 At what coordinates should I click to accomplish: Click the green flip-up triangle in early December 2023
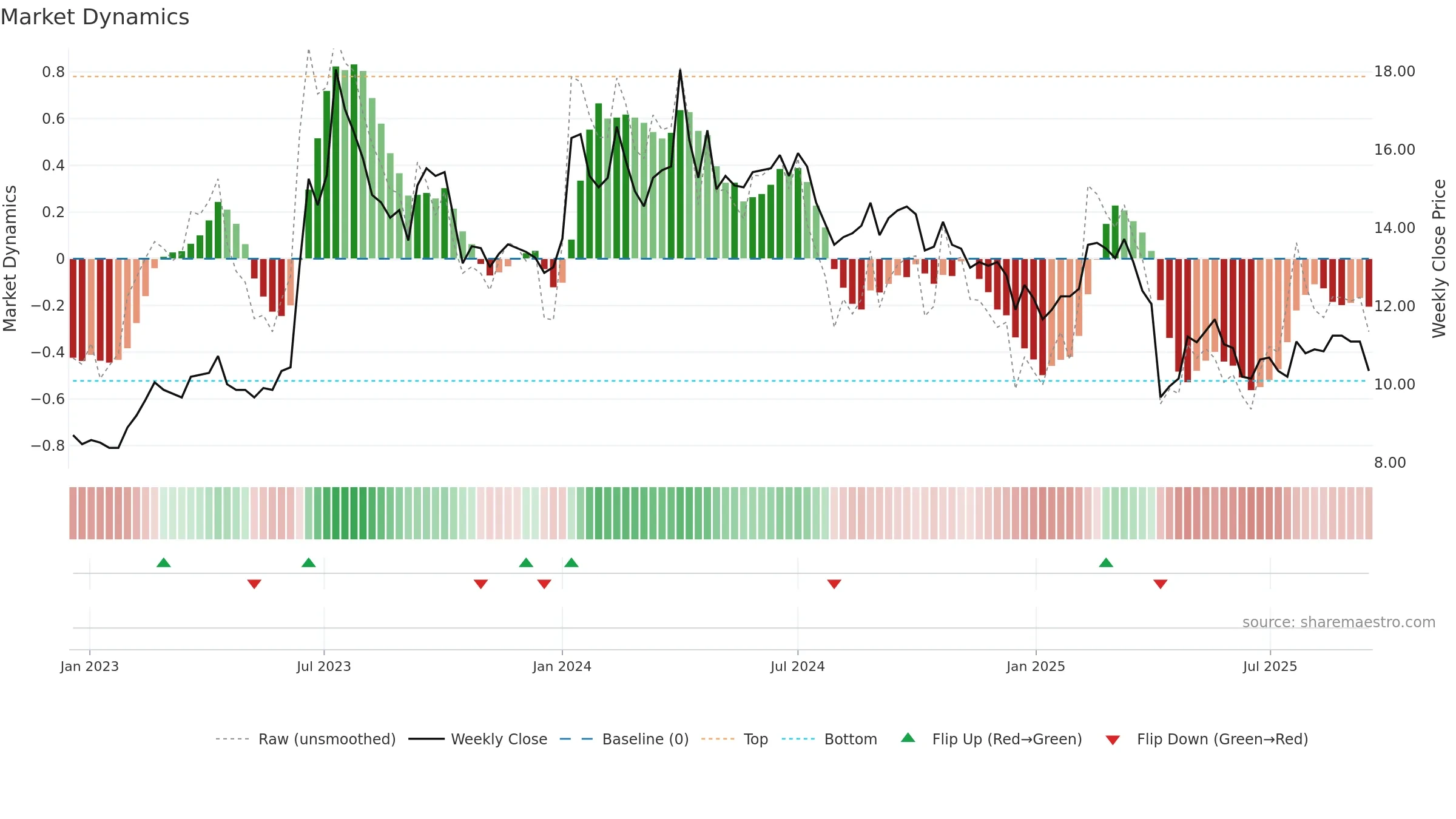526,563
